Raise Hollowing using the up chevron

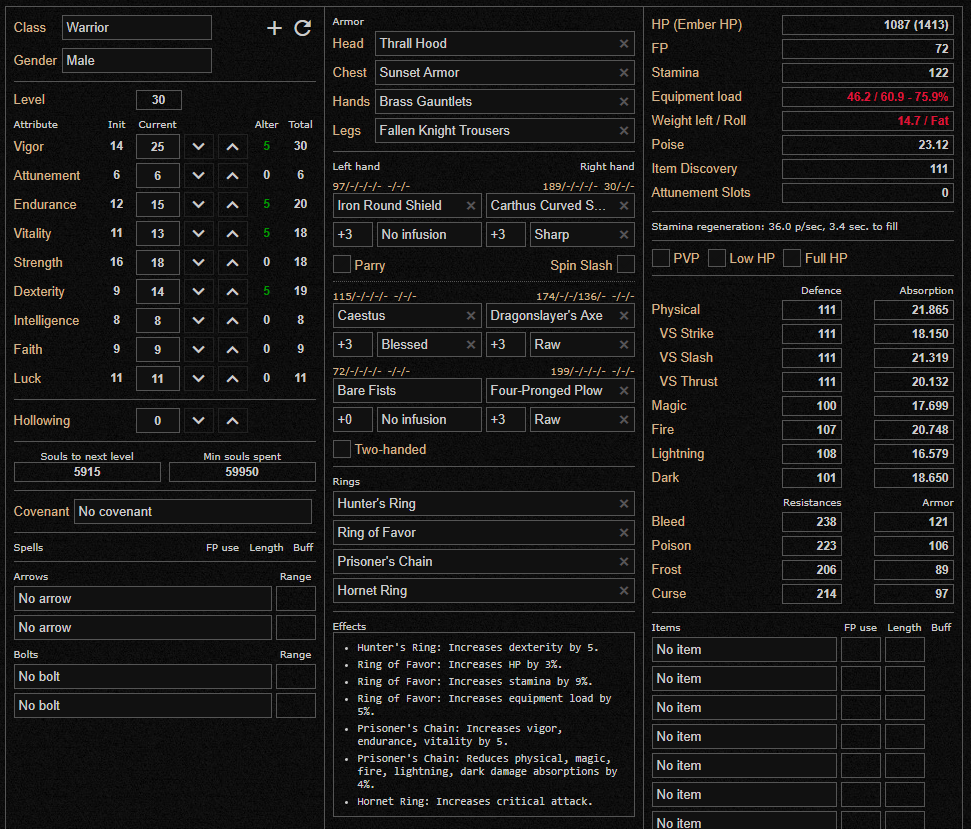click(x=232, y=421)
